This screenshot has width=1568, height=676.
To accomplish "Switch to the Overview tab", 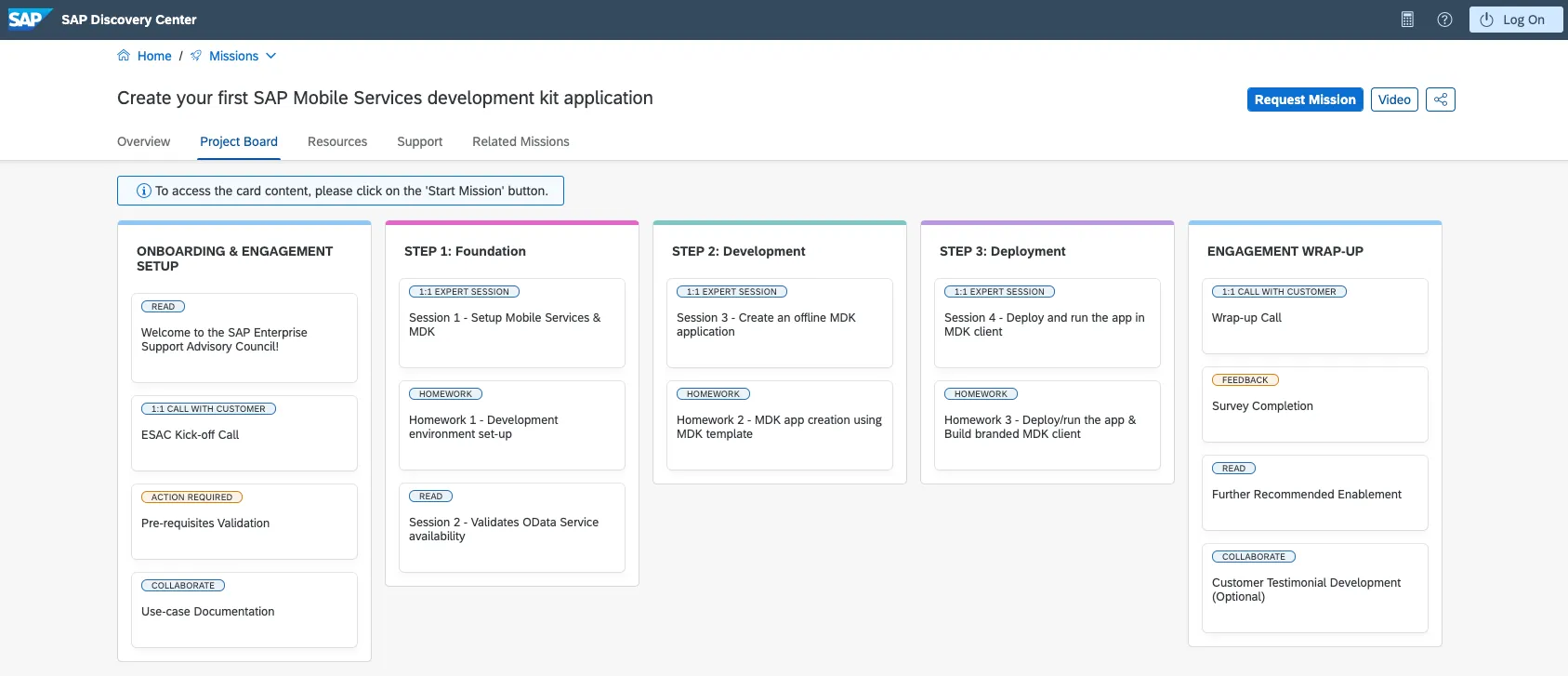I will [x=143, y=141].
